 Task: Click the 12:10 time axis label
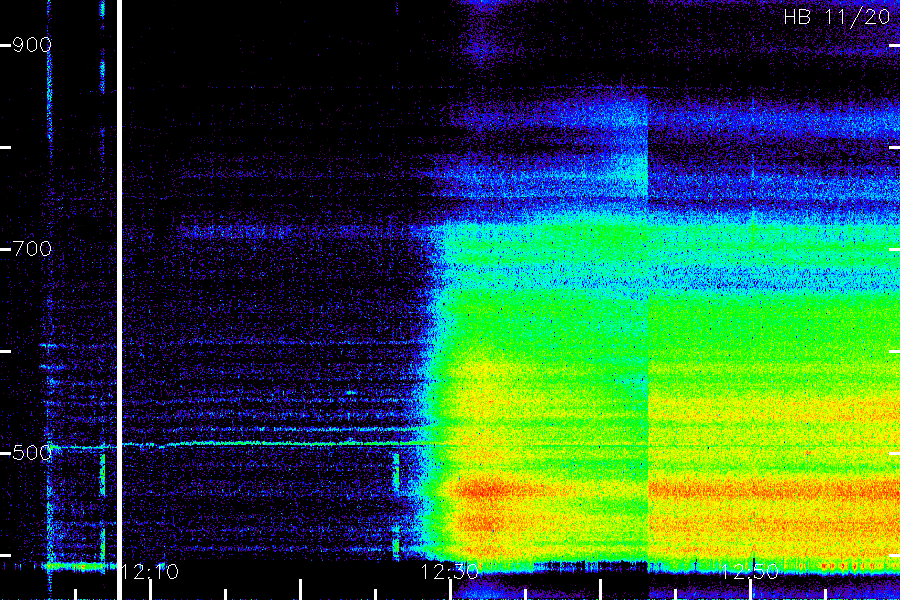[x=150, y=572]
